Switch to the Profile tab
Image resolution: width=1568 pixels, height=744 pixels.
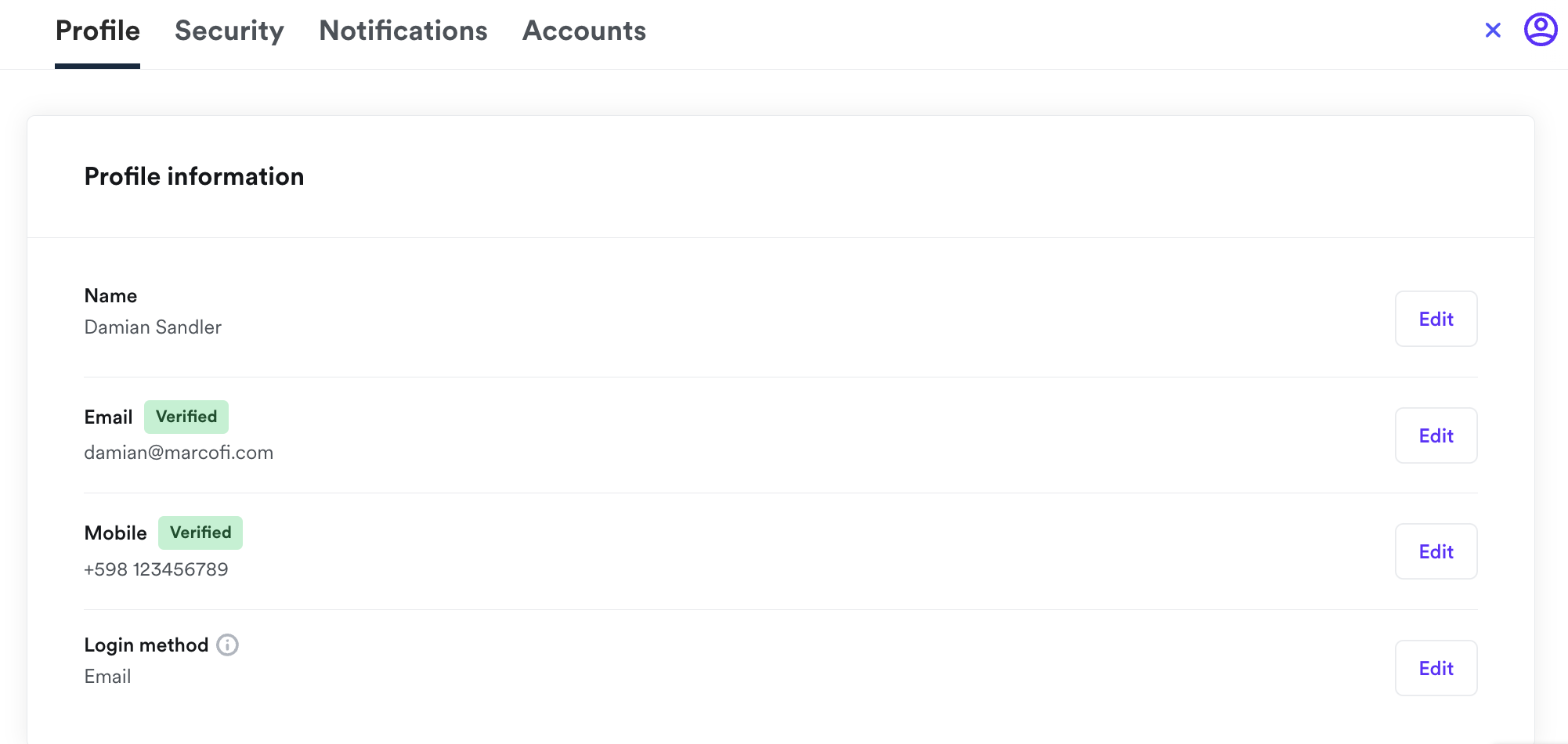click(x=98, y=31)
